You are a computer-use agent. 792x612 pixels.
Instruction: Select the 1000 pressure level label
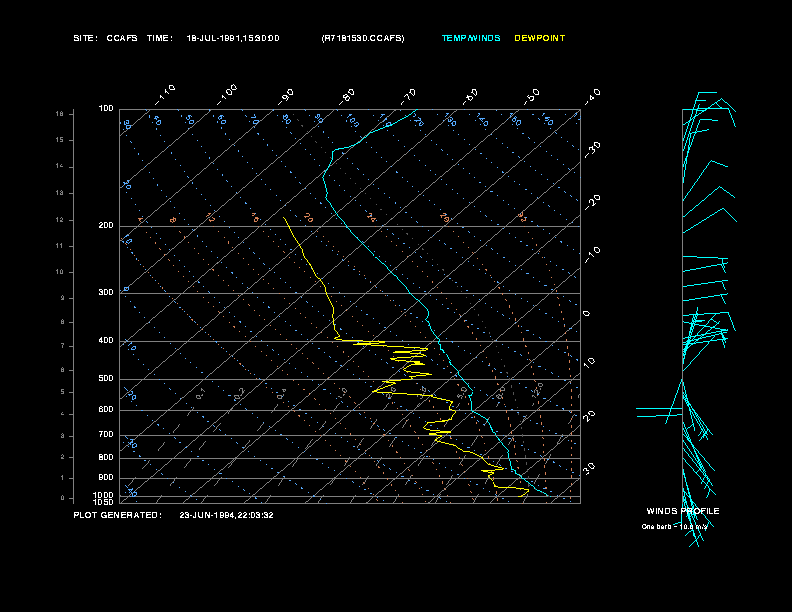104,495
